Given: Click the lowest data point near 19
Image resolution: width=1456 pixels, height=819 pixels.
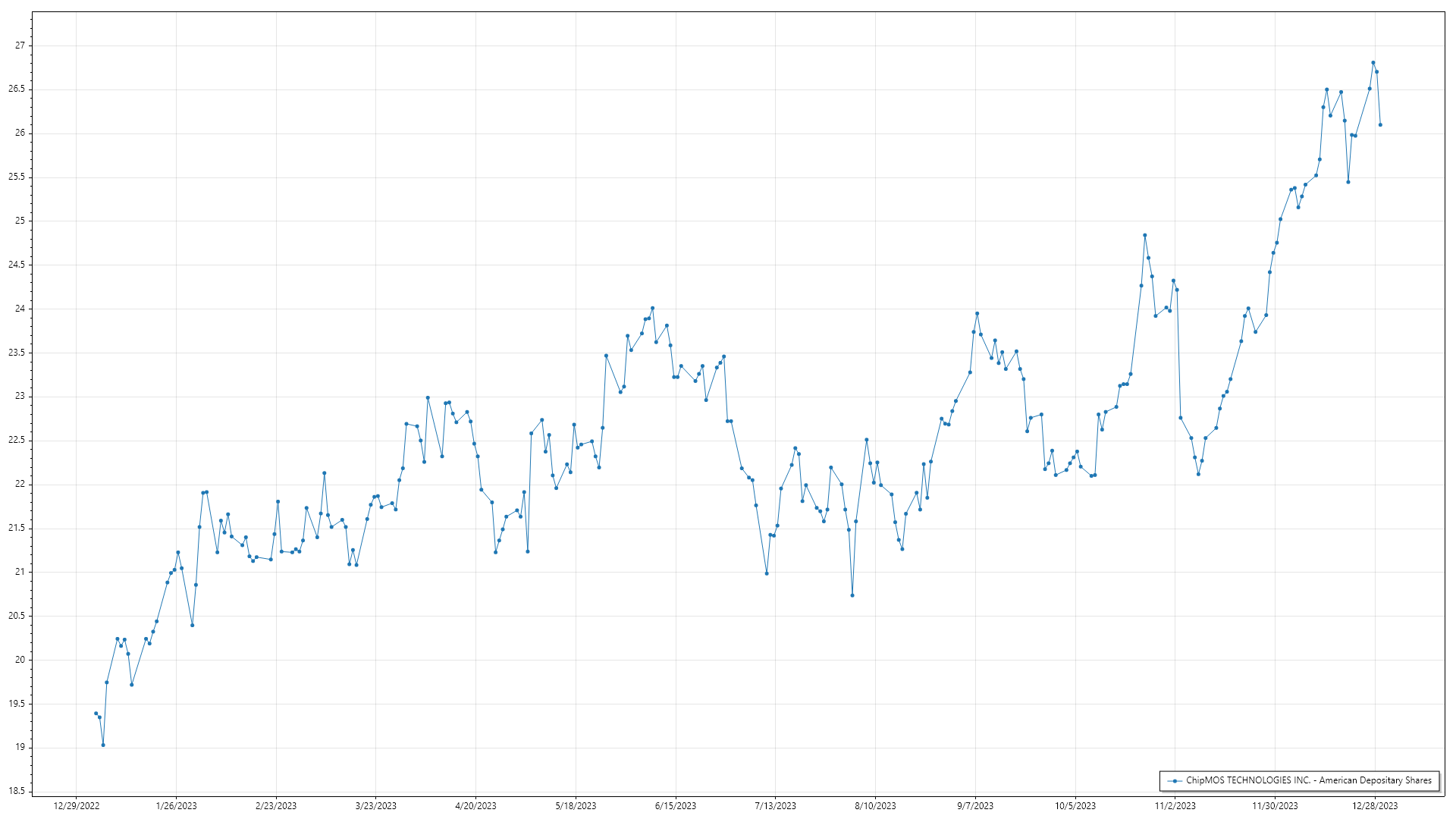Looking at the screenshot, I should click(x=103, y=745).
